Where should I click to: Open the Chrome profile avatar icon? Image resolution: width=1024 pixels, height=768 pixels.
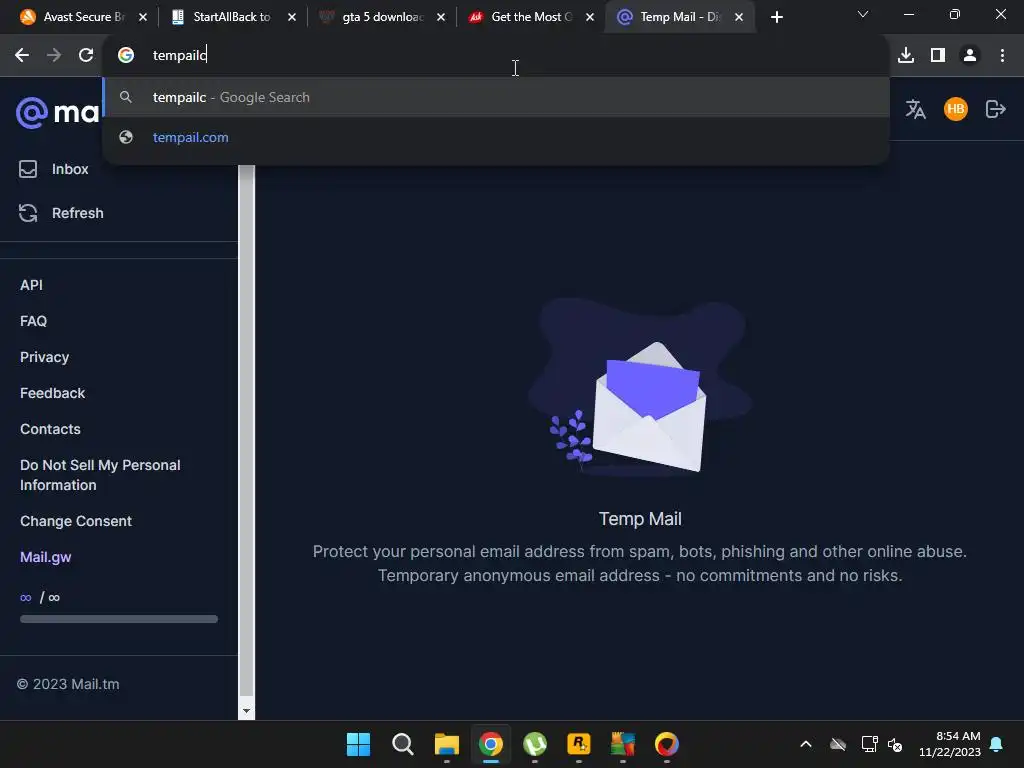pyautogui.click(x=970, y=56)
